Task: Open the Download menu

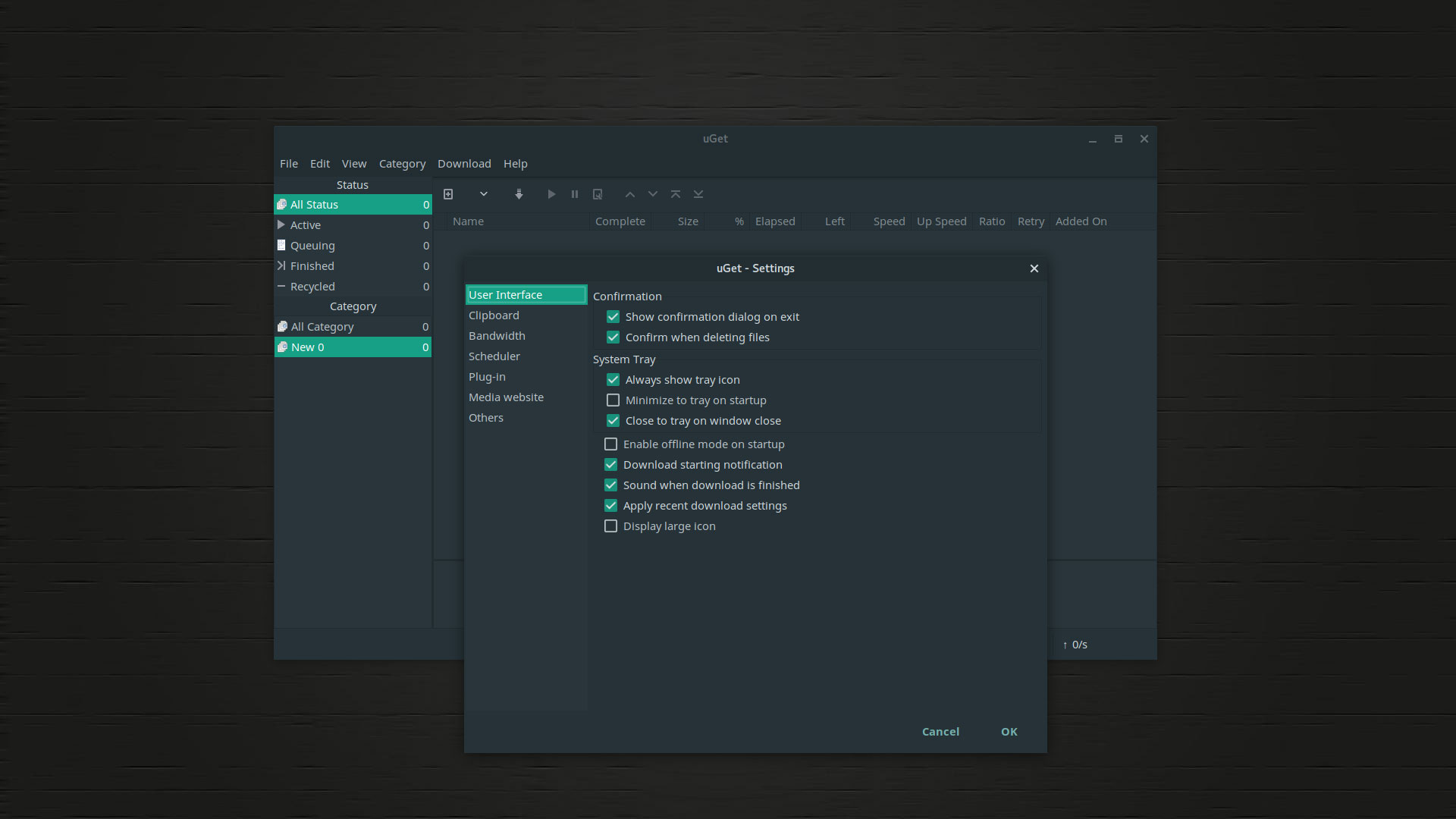Action: [464, 163]
